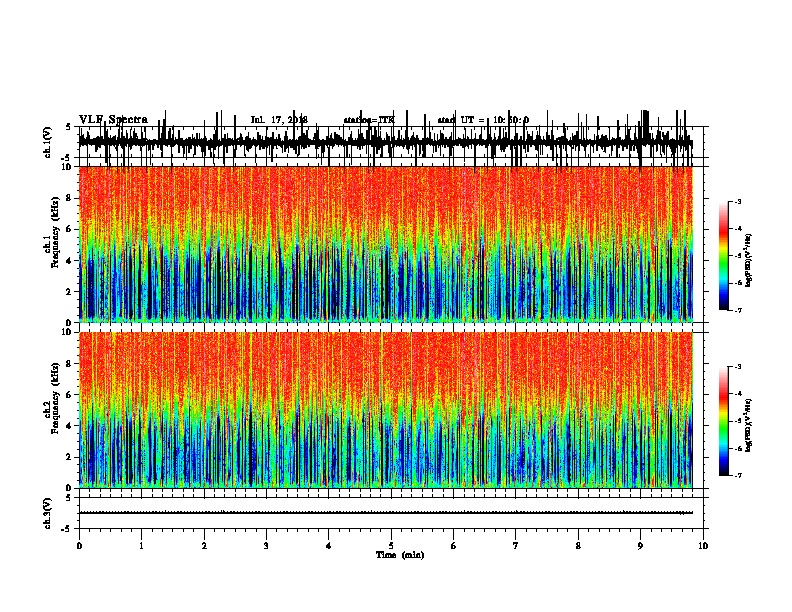Viewport: 792px width, 612px height.
Task: Click ch.2 spectrogram frequency tick '4'
Action: 70,426
